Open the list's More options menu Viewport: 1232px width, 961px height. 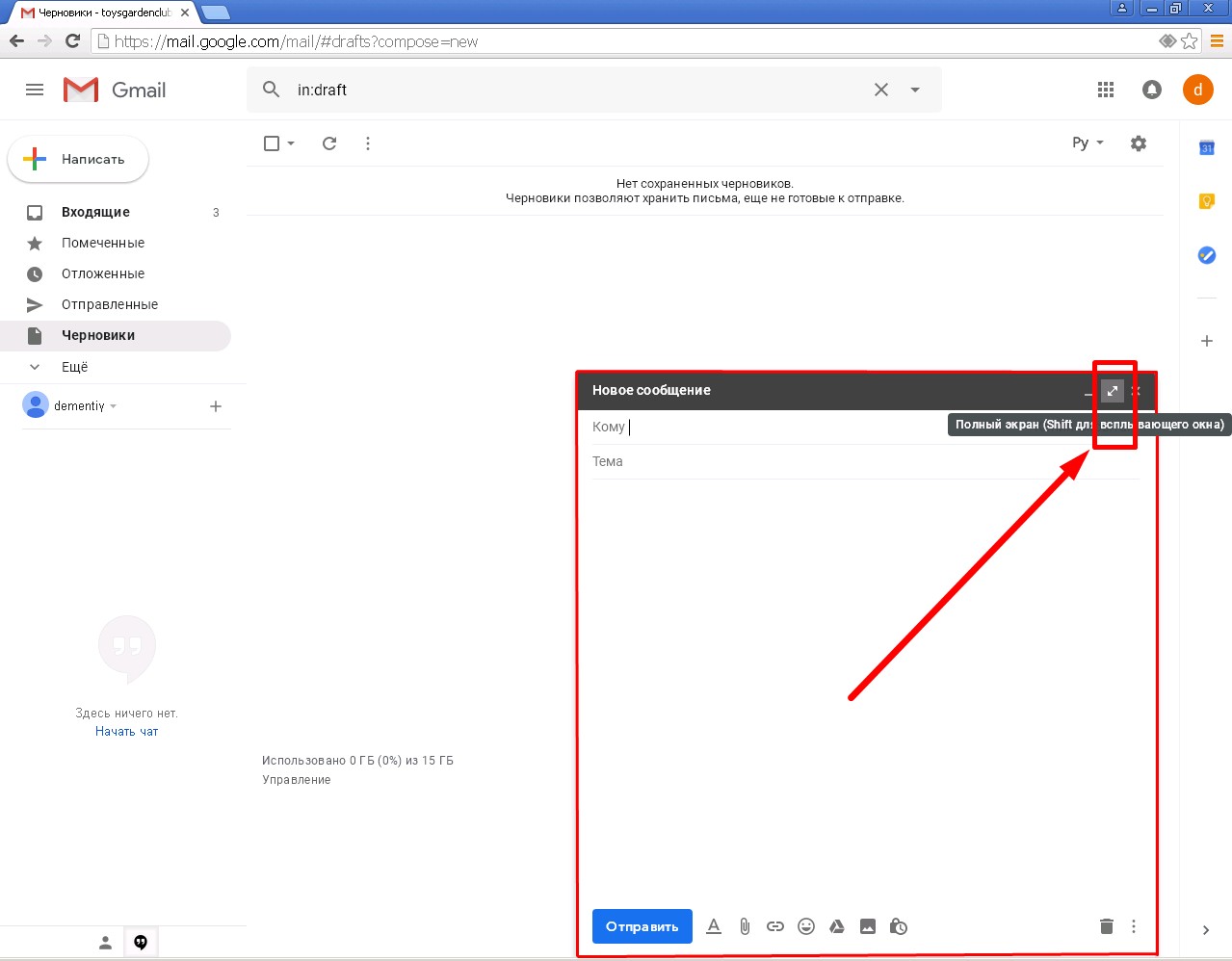click(x=368, y=143)
